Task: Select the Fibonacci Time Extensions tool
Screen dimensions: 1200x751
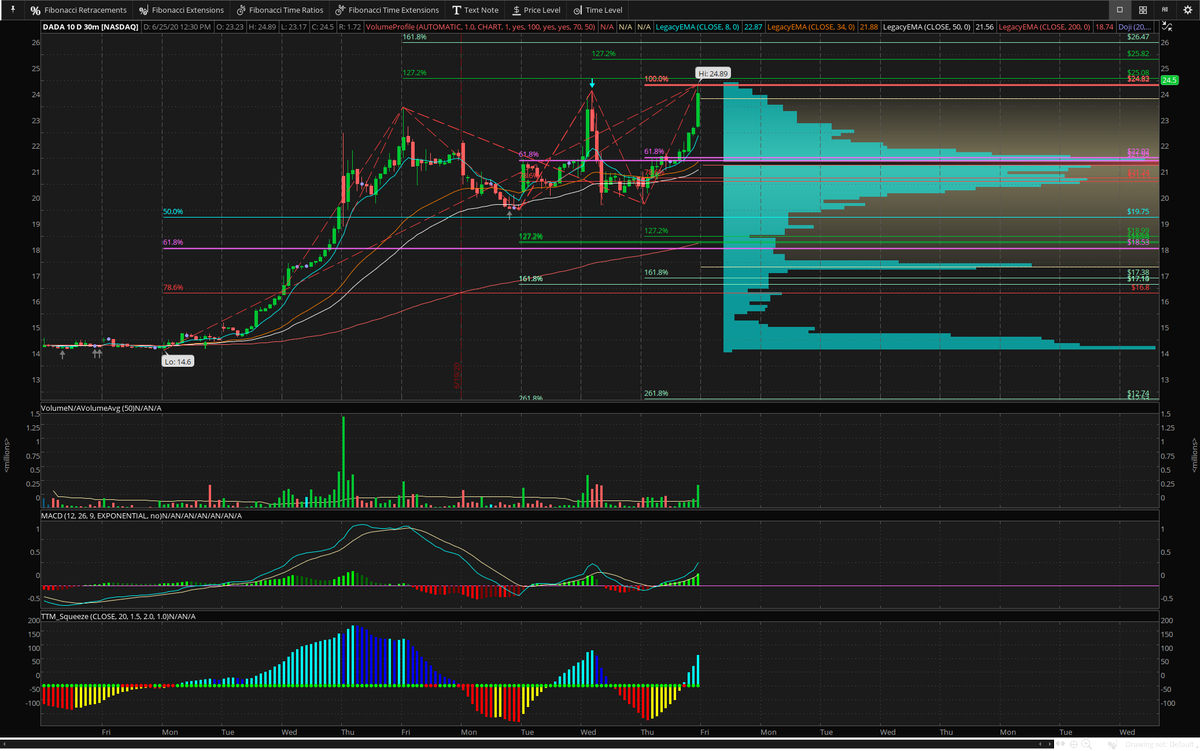Action: coord(387,10)
